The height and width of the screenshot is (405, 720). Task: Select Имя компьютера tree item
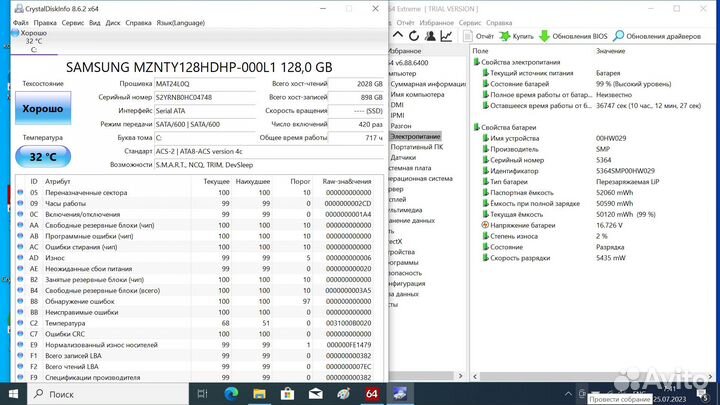[x=417, y=94]
